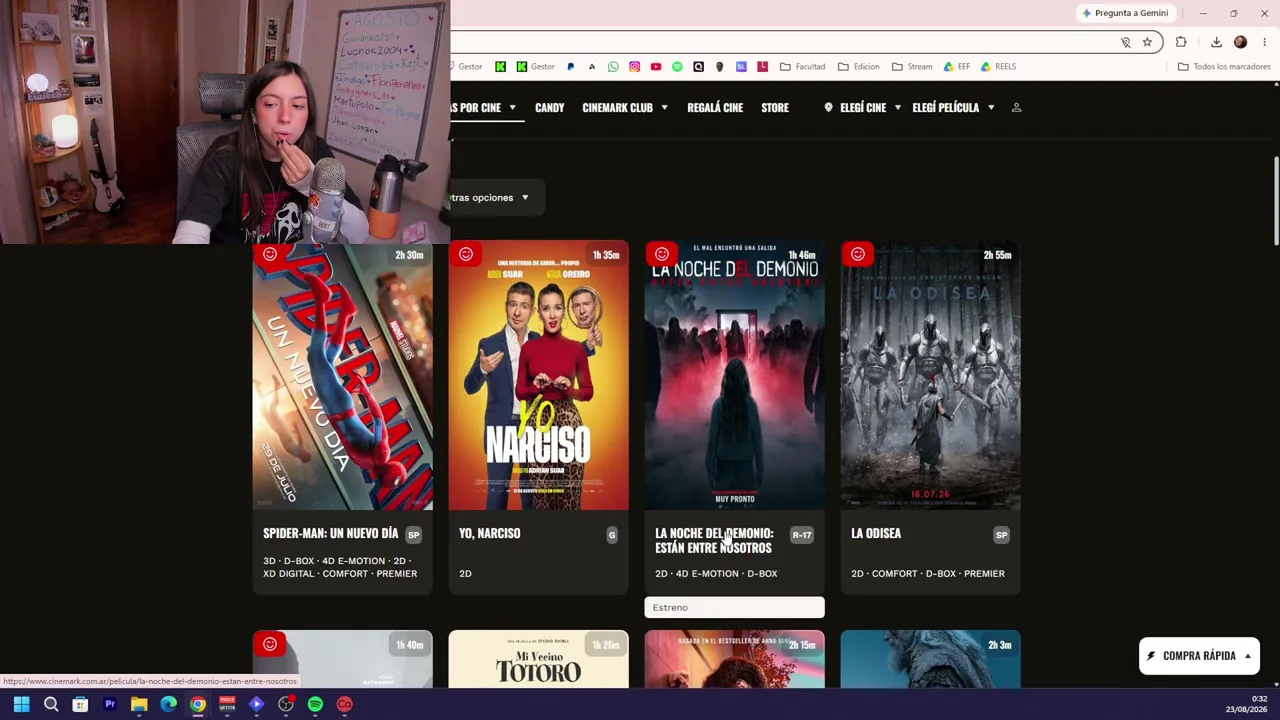This screenshot has height=720, width=1280.
Task: Click the red smiley icon on La Odisea poster
Action: [858, 255]
